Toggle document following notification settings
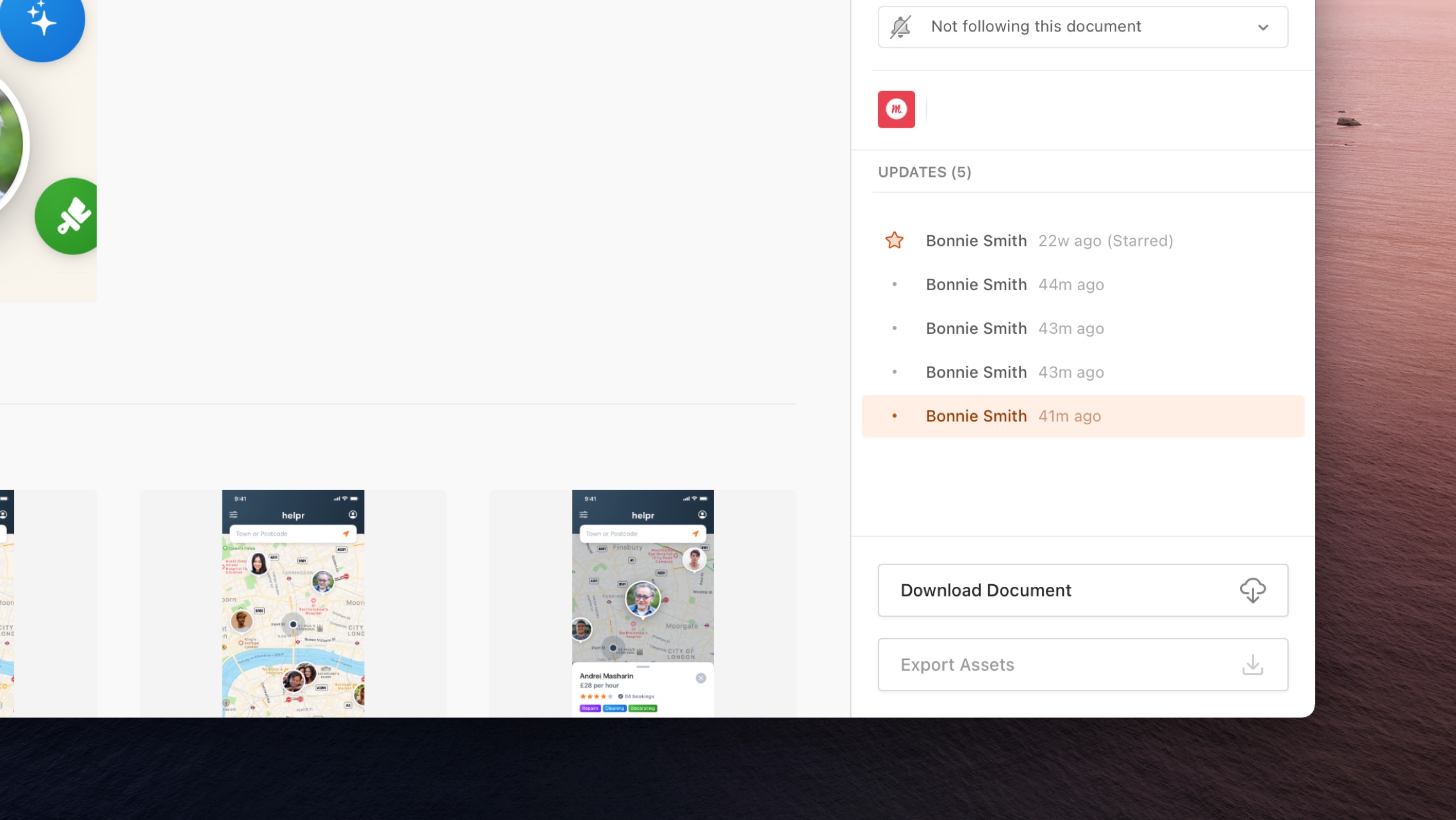Image resolution: width=1456 pixels, height=820 pixels. 1083,27
